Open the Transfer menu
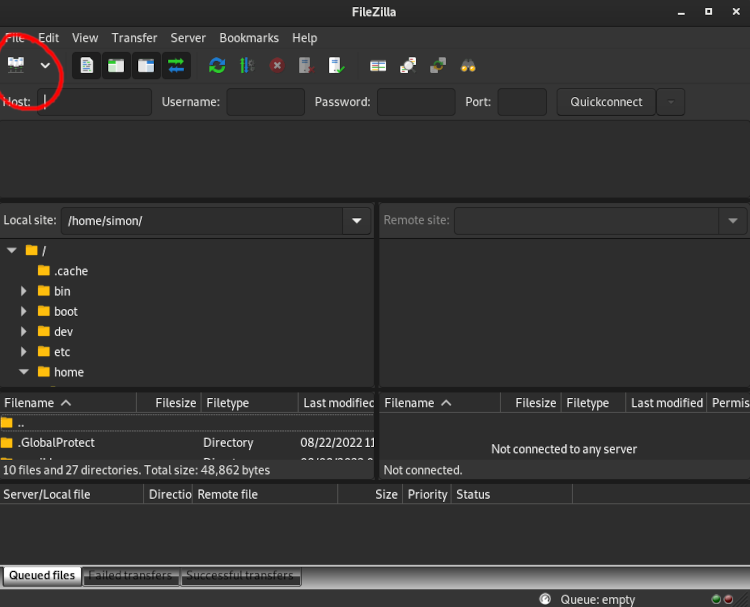This screenshot has height=607, width=750. pyautogui.click(x=134, y=38)
